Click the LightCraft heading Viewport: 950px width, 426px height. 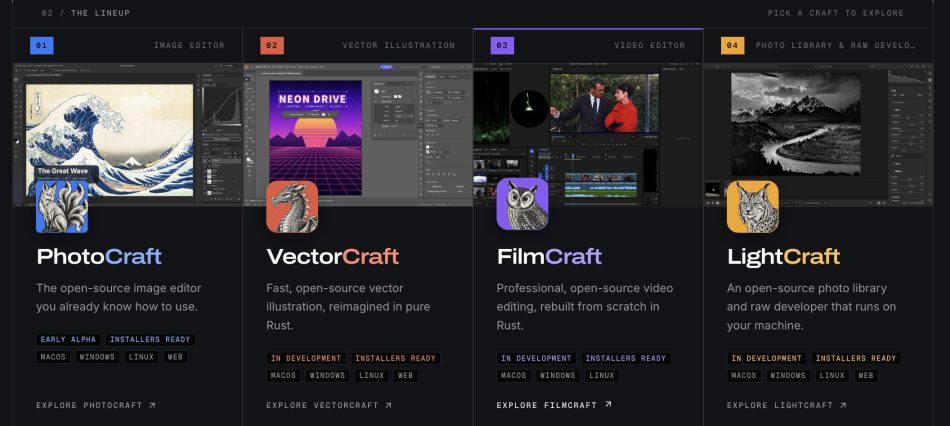coord(783,257)
